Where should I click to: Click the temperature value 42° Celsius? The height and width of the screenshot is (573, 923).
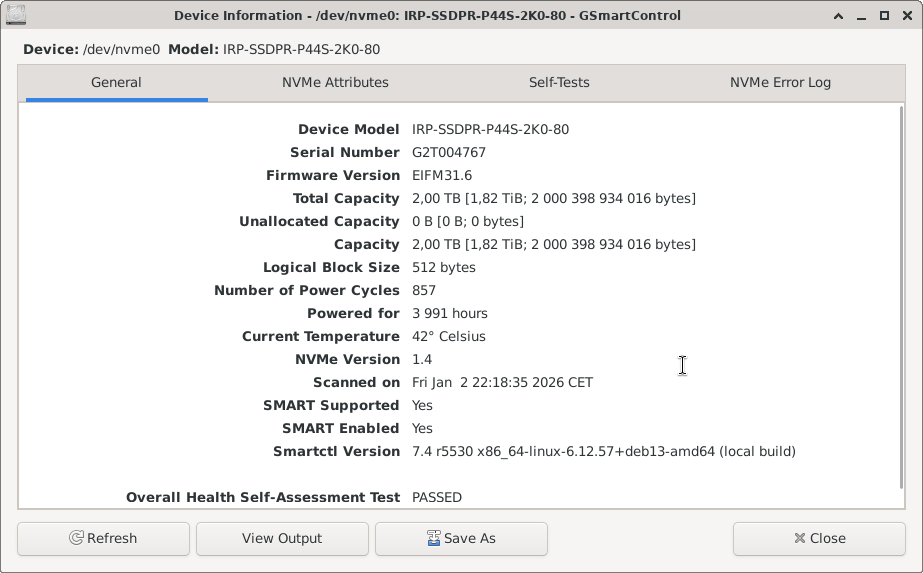click(449, 336)
